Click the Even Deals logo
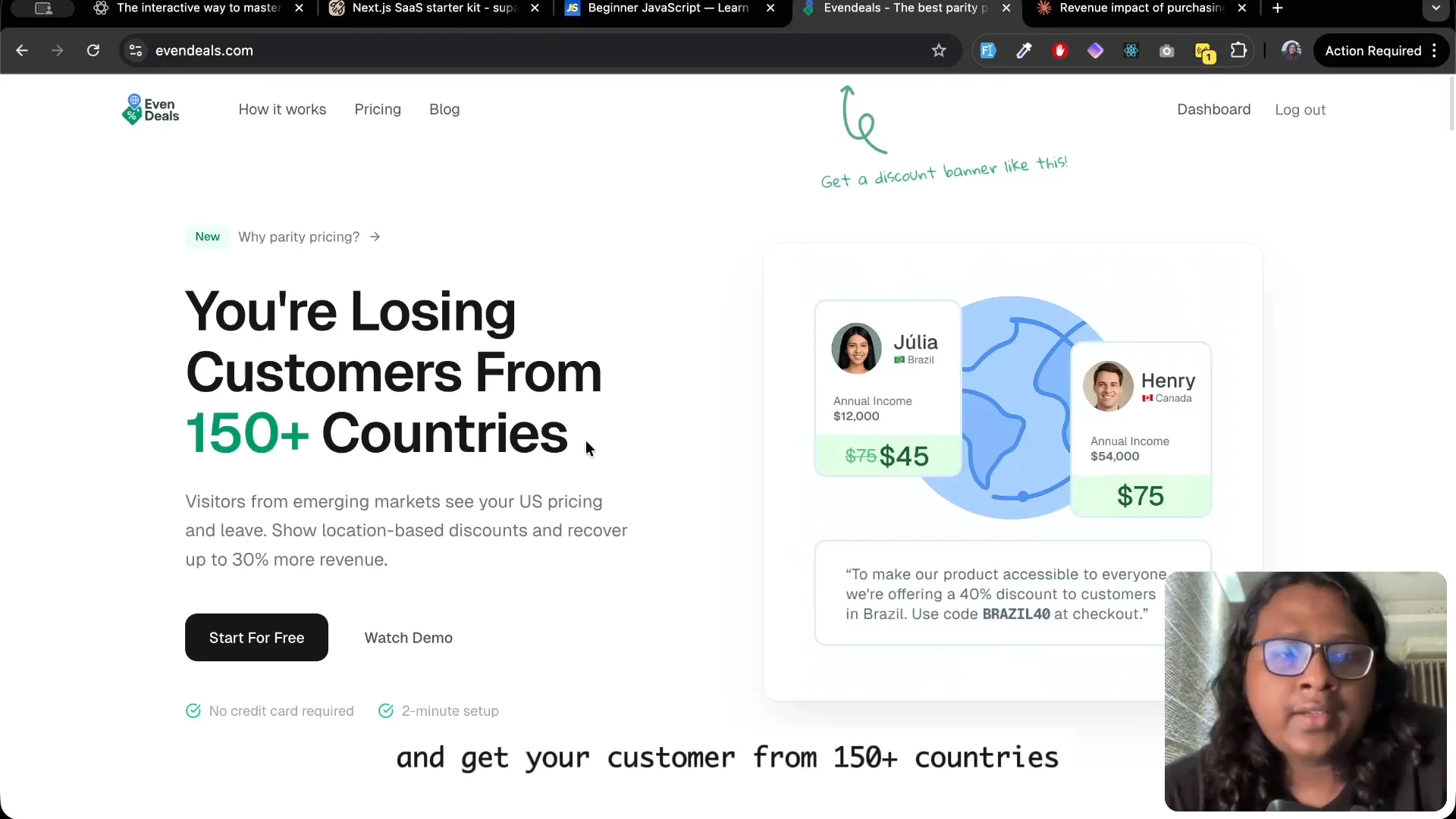This screenshot has height=819, width=1456. coord(150,110)
